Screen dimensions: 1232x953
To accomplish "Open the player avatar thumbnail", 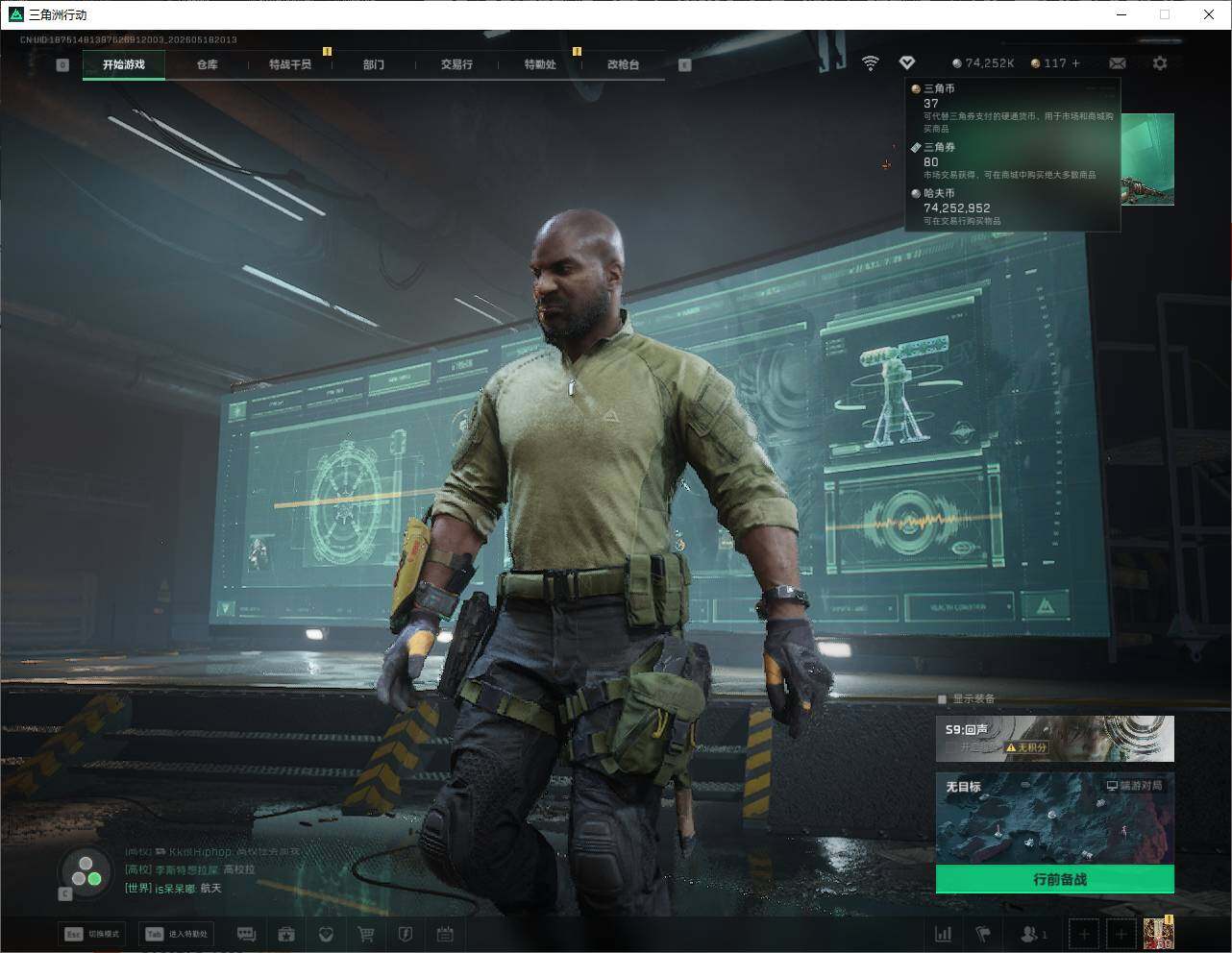I will pyautogui.click(x=1159, y=933).
